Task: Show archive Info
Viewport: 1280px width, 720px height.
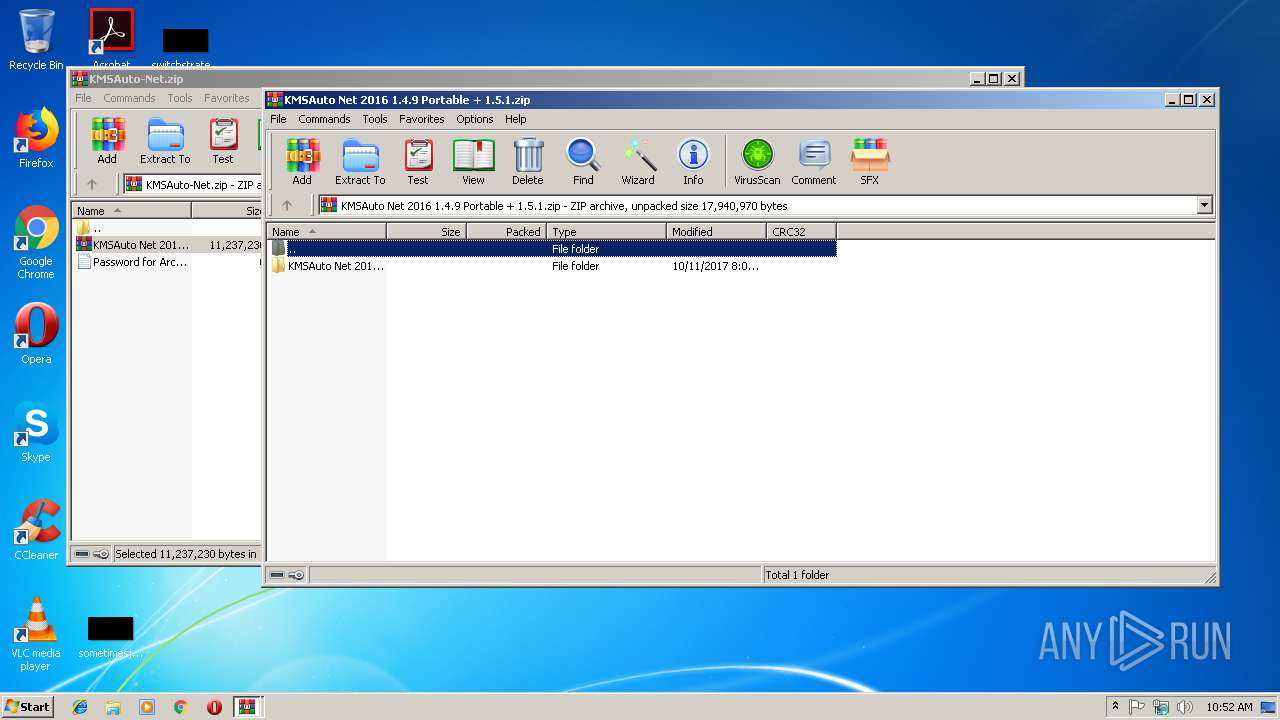Action: tap(693, 162)
